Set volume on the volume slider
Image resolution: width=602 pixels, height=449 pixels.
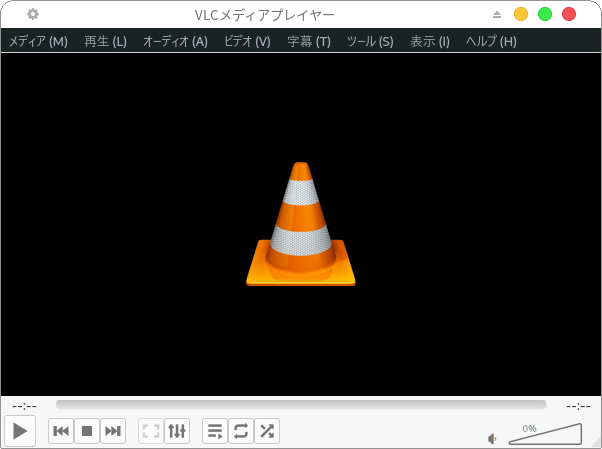tap(545, 434)
